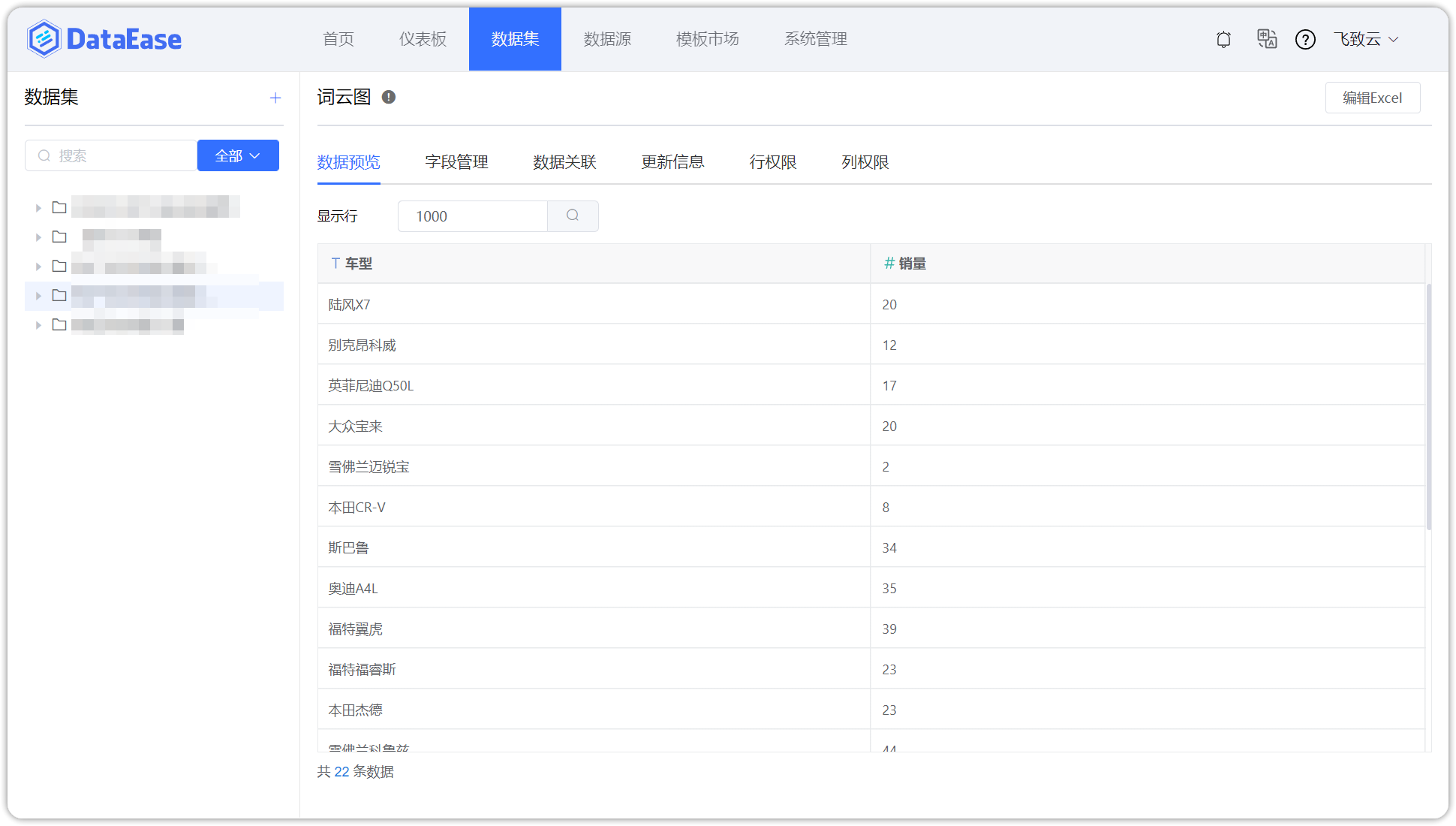1456x826 pixels.
Task: Click the plus icon to add a dataset
Action: [x=275, y=98]
